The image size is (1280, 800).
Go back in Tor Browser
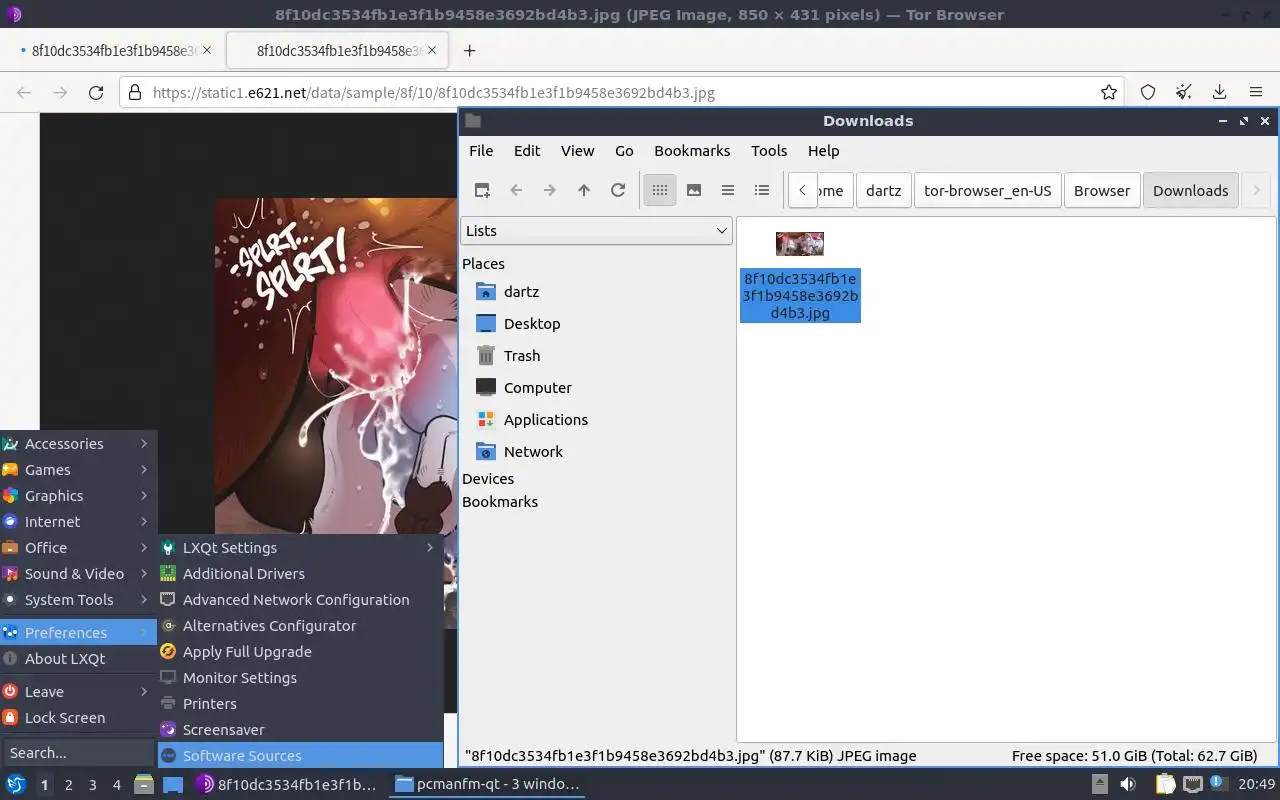tap(24, 92)
